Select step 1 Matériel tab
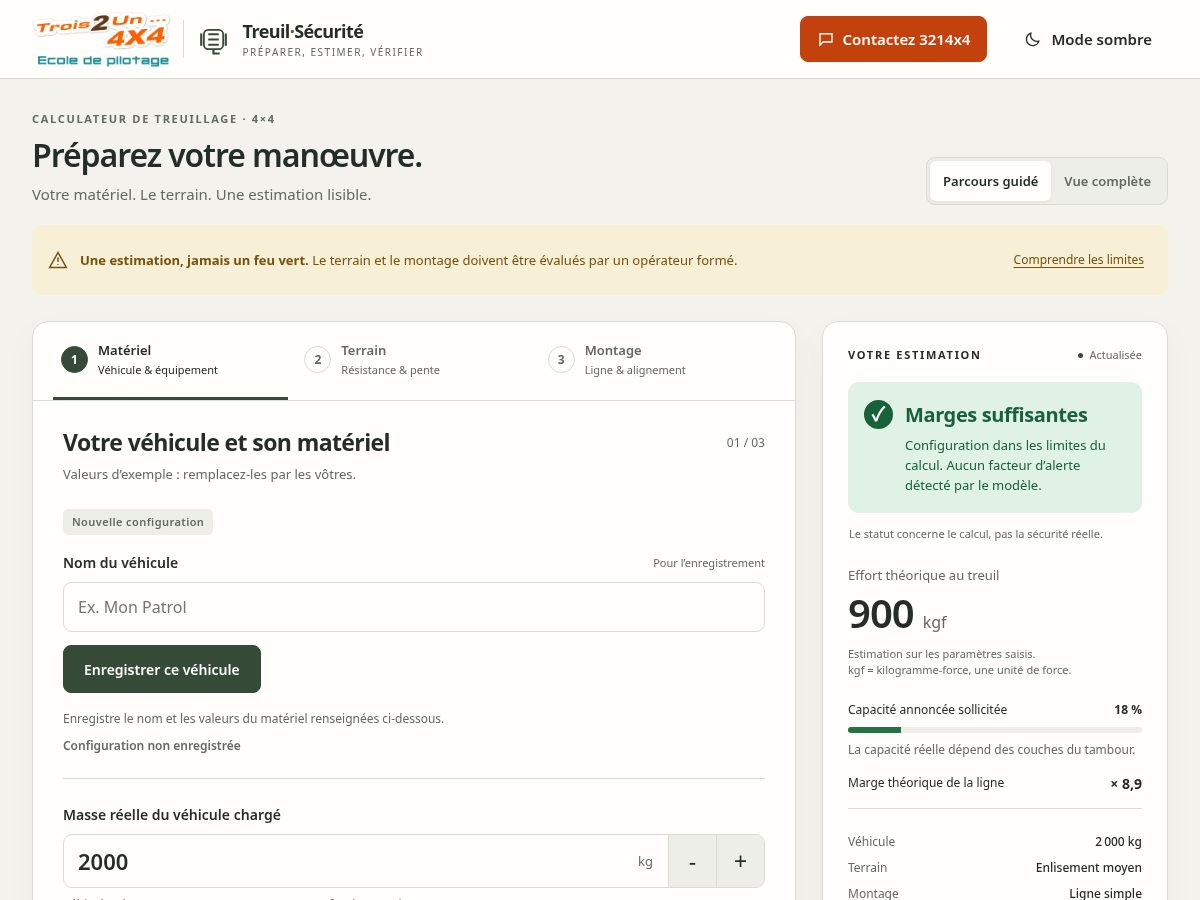 click(x=170, y=360)
